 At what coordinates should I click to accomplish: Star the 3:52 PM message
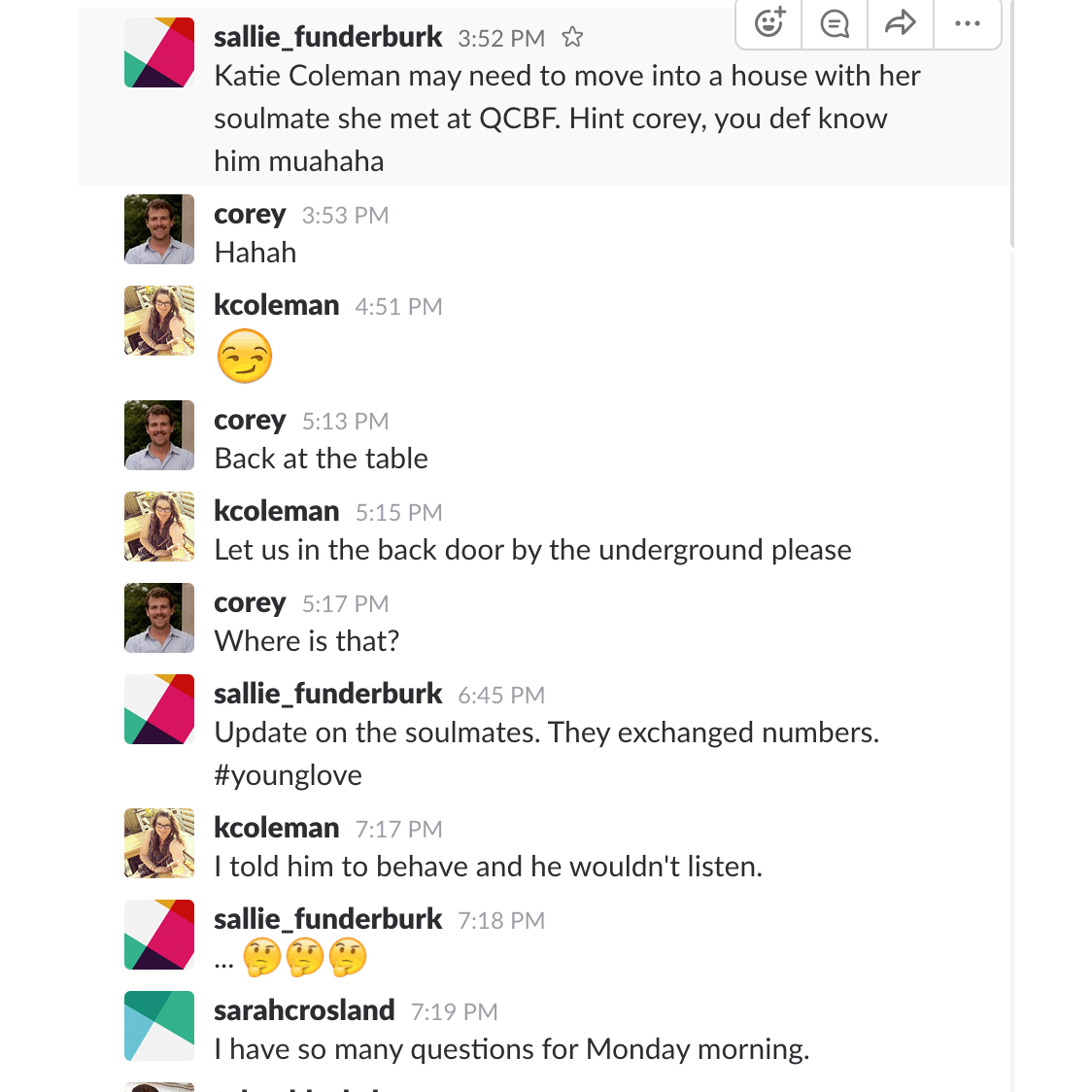coord(573,38)
